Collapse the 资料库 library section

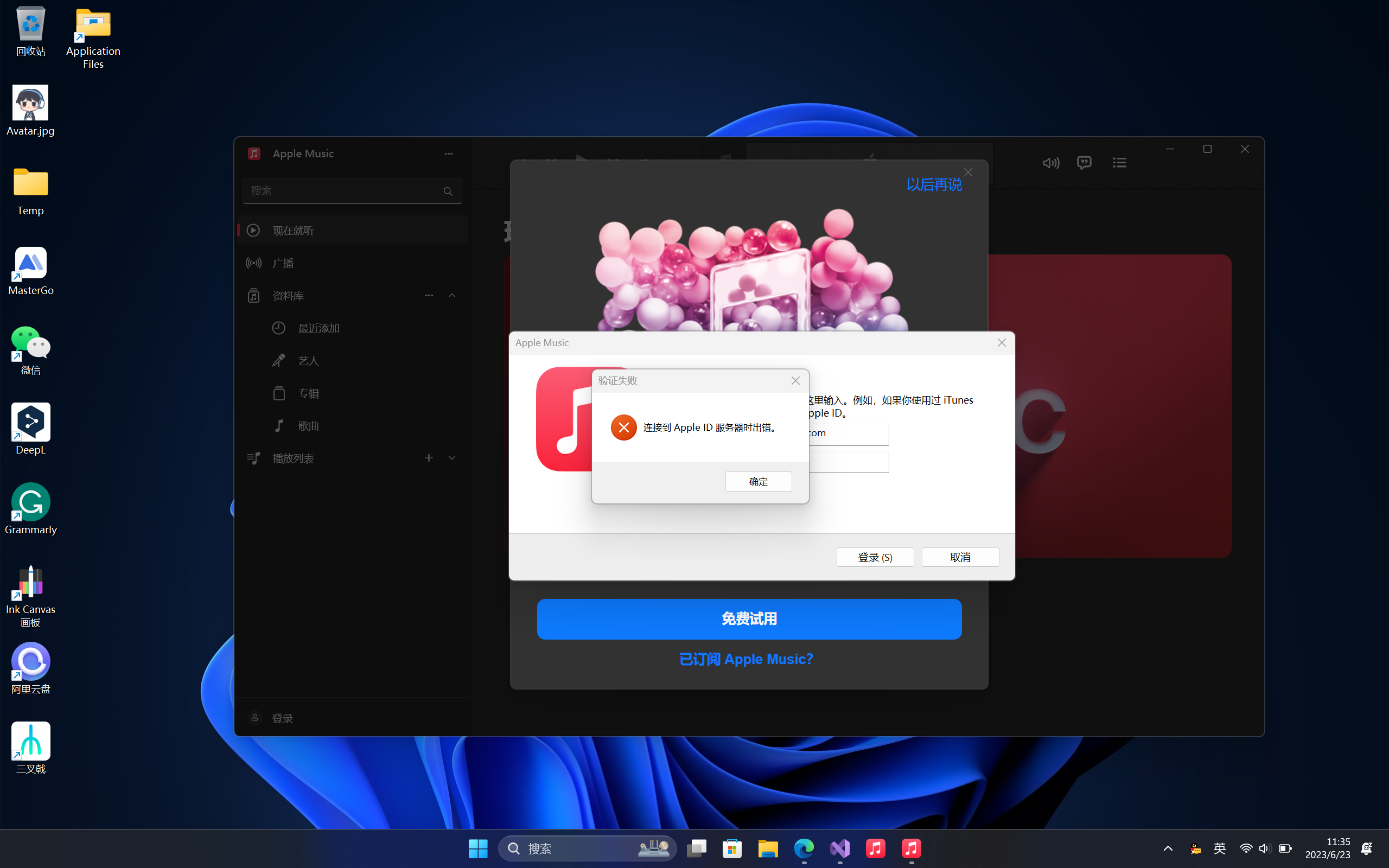point(453,295)
